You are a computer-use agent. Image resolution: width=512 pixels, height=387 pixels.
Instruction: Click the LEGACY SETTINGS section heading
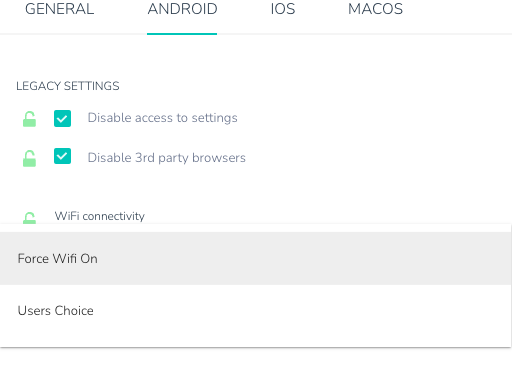coord(68,86)
